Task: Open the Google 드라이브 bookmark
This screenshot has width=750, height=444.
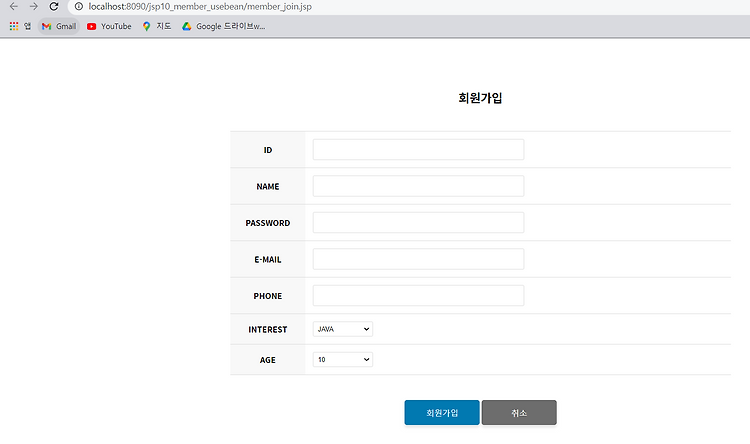Action: (223, 26)
